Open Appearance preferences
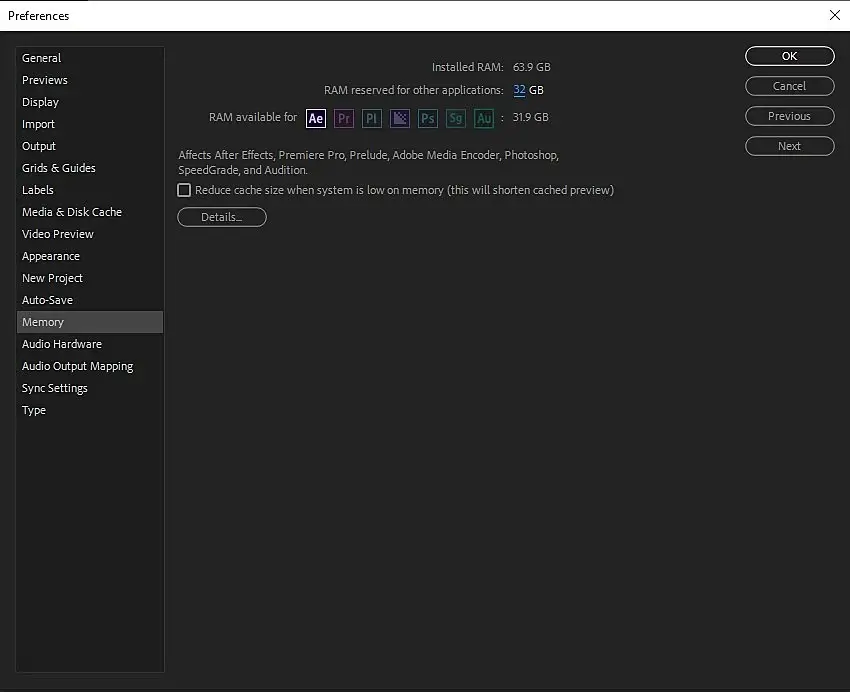Image resolution: width=850 pixels, height=692 pixels. click(x=90, y=256)
